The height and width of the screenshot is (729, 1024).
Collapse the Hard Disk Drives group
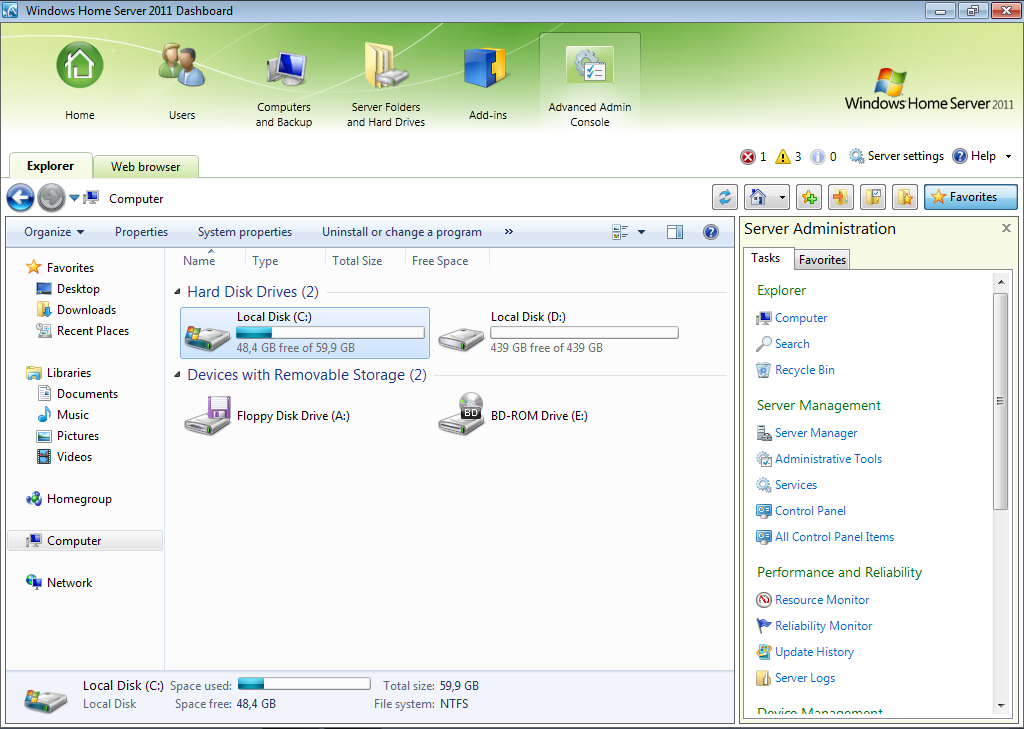[177, 292]
